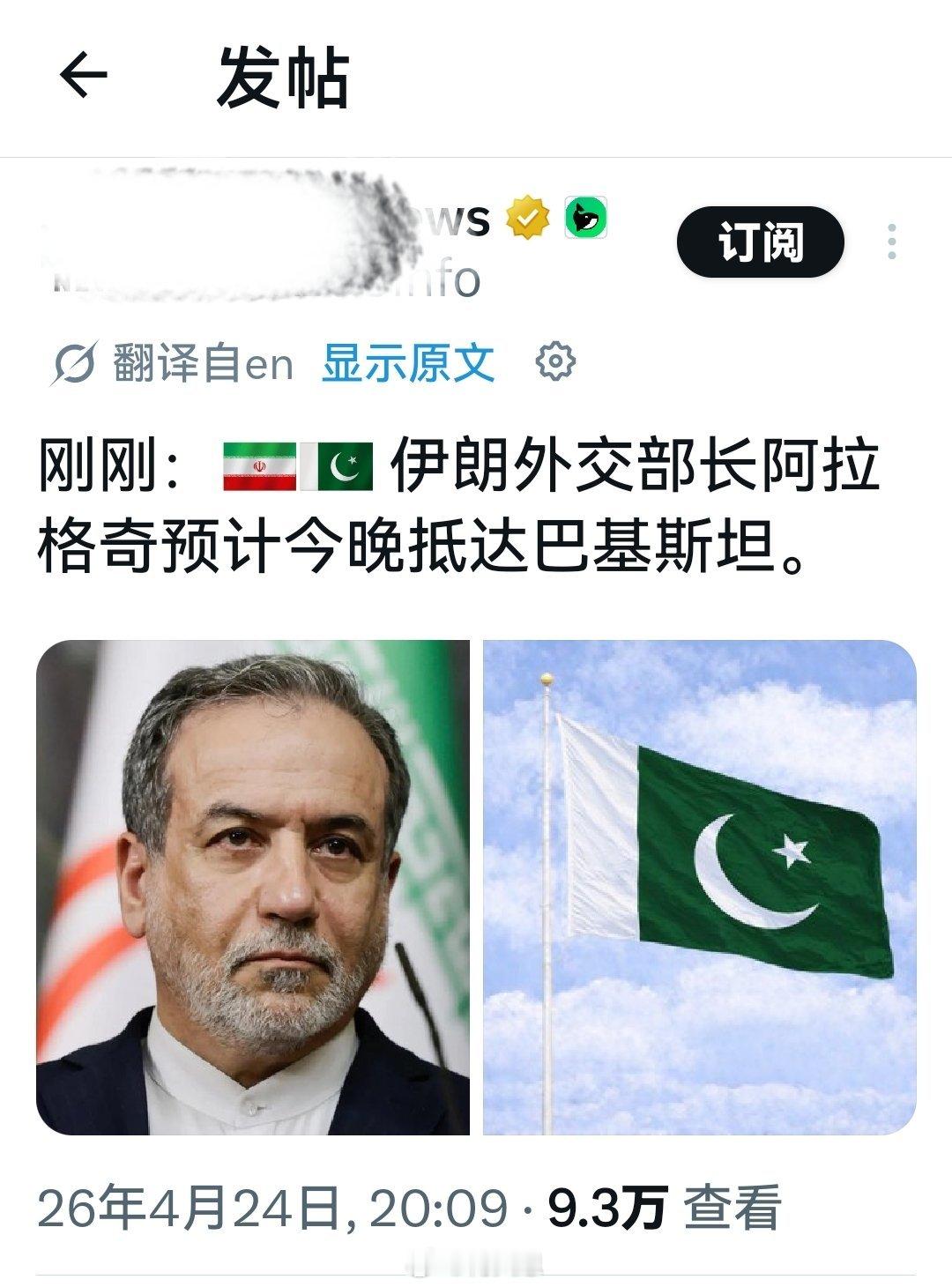Tap the 9.3万 查看 view count
The height and width of the screenshot is (1287, 952).
tap(665, 1208)
